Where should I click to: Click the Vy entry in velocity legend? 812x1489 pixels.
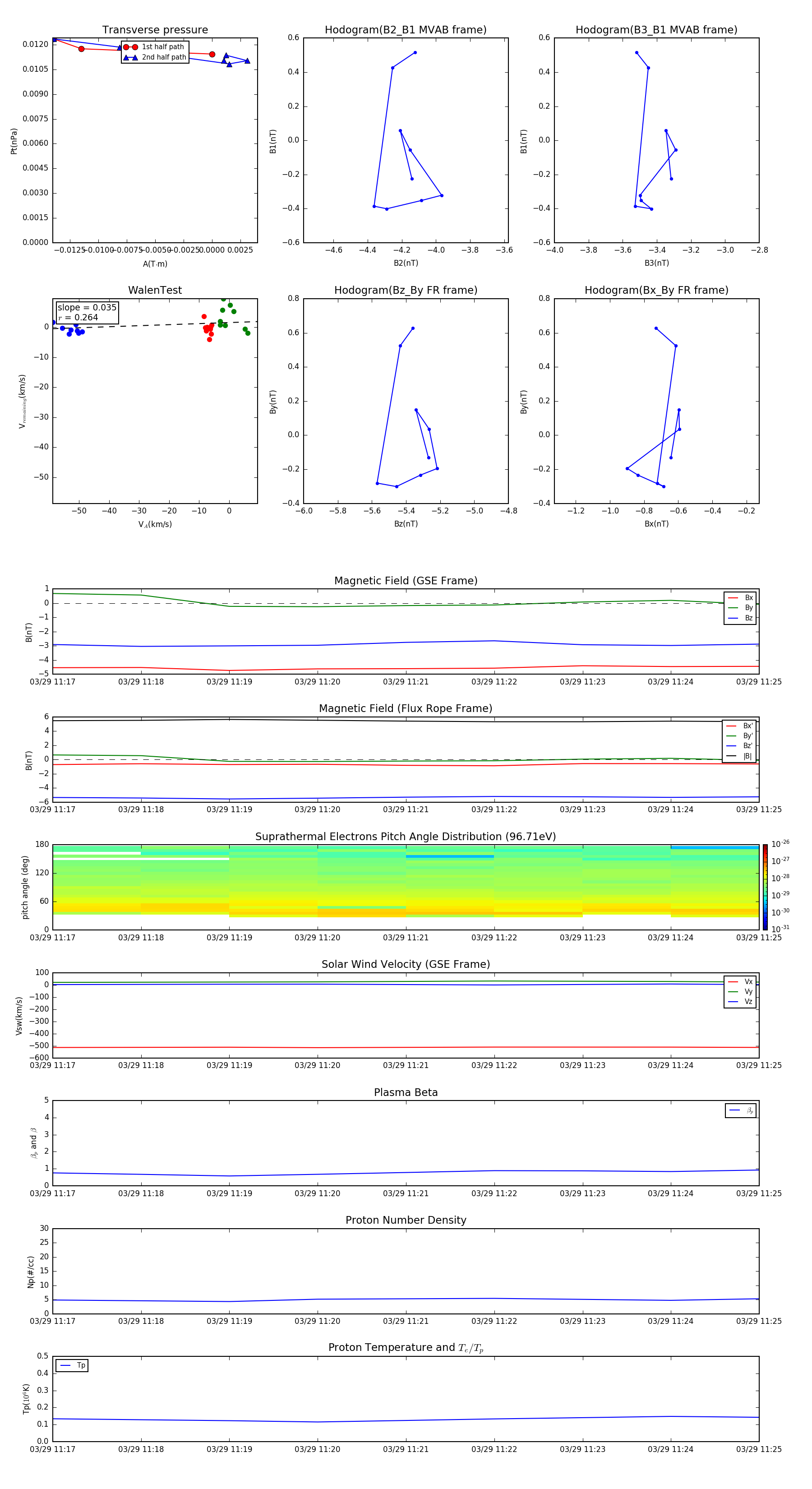[x=740, y=991]
